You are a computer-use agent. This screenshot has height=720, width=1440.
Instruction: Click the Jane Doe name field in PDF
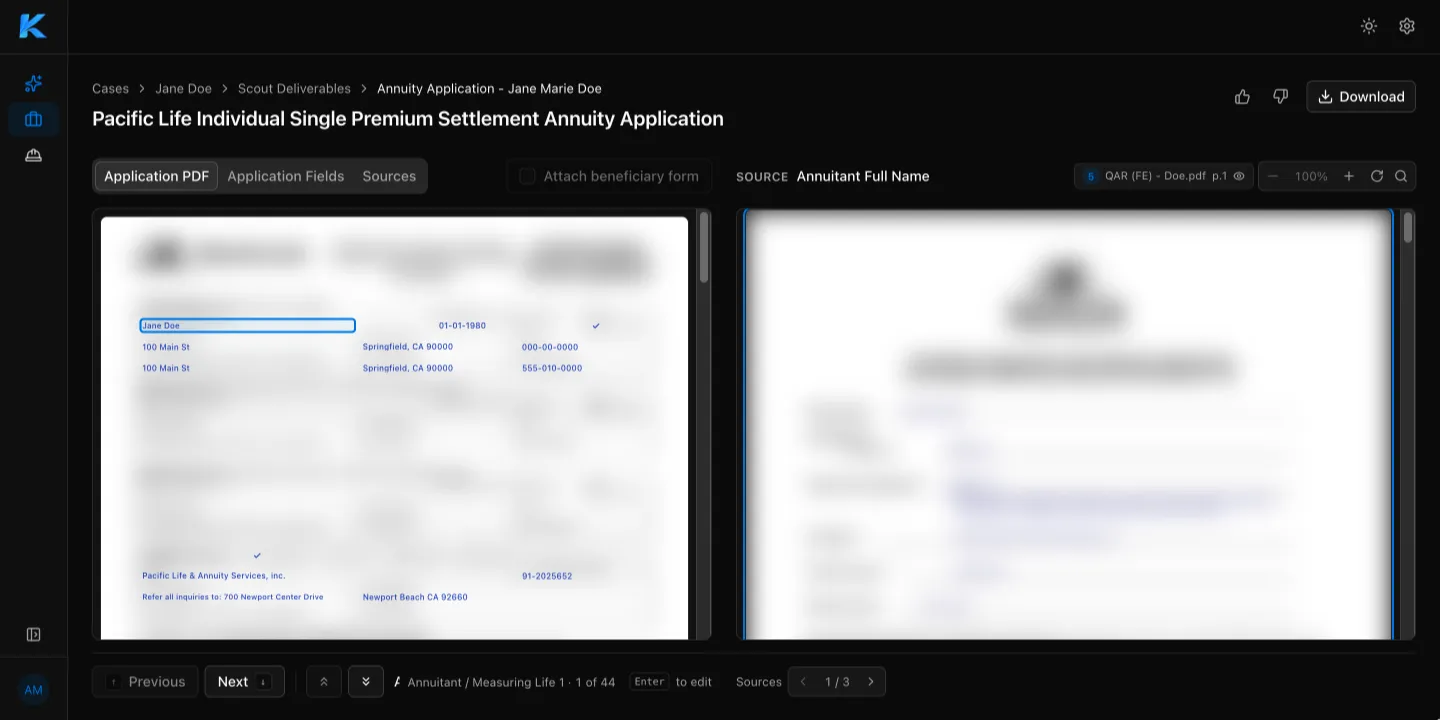(x=248, y=325)
